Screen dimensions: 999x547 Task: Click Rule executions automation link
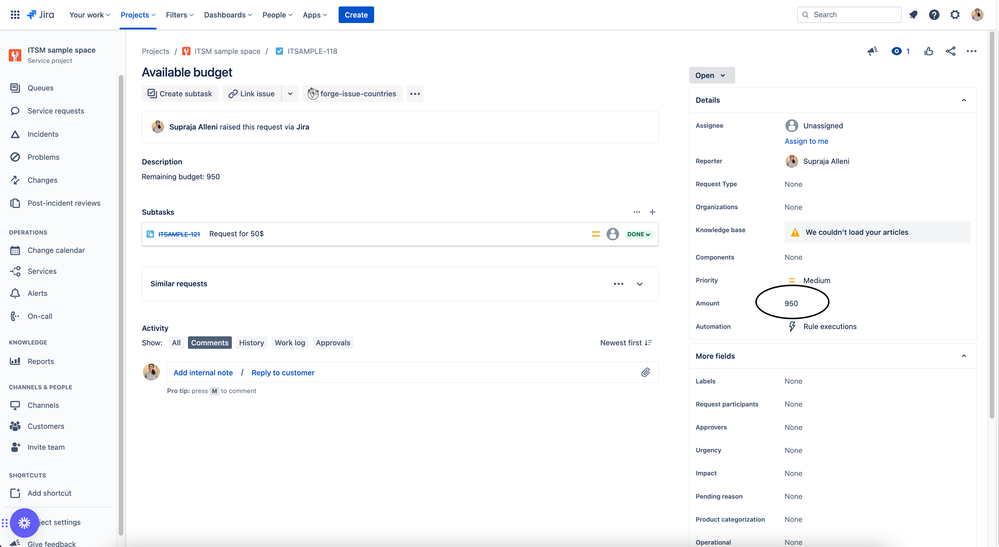(x=830, y=327)
